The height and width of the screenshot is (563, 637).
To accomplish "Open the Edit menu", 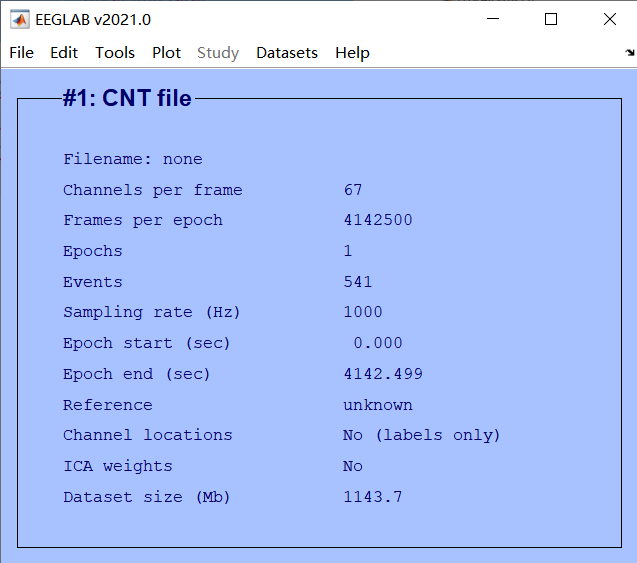I will coord(64,53).
